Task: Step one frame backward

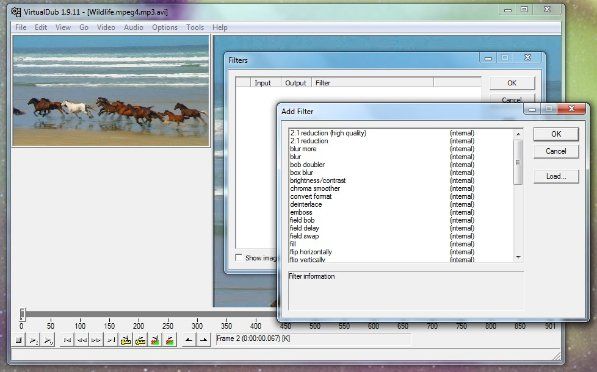Action: [x=81, y=340]
